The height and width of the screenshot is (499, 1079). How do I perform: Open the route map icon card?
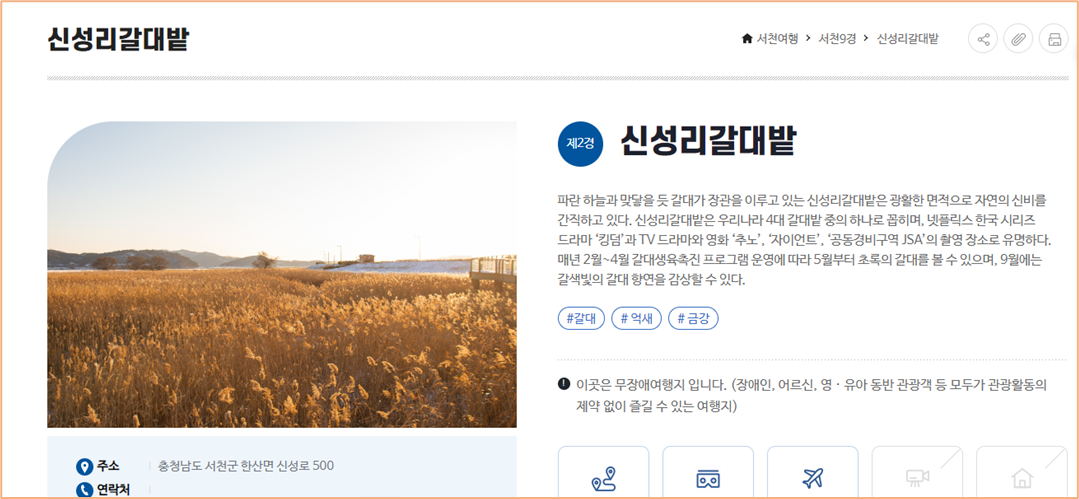click(x=603, y=471)
